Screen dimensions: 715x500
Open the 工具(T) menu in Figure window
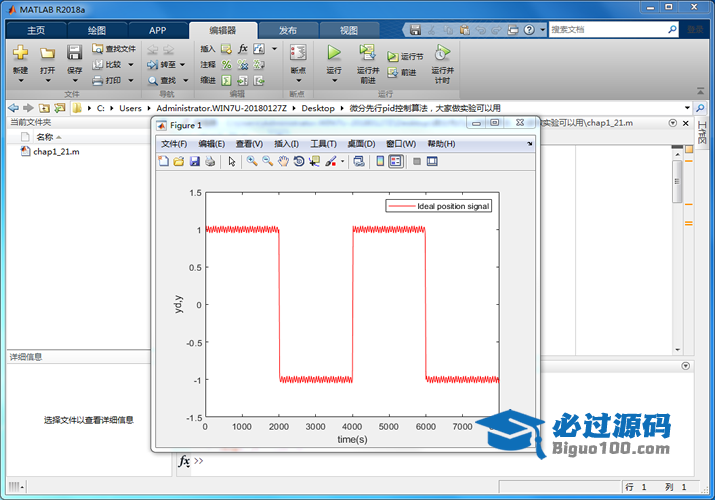pyautogui.click(x=323, y=144)
